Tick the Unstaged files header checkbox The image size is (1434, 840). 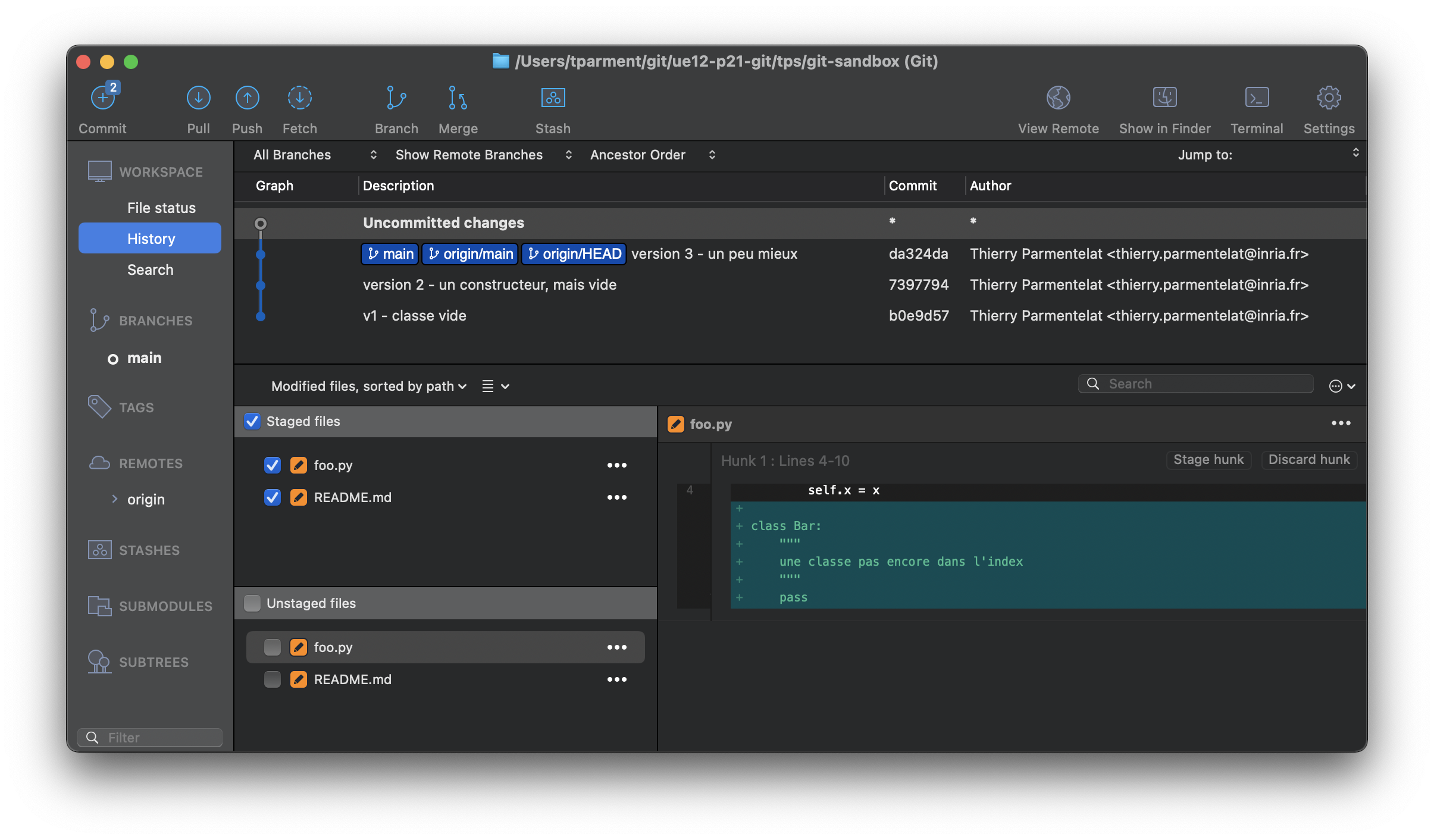pos(252,603)
